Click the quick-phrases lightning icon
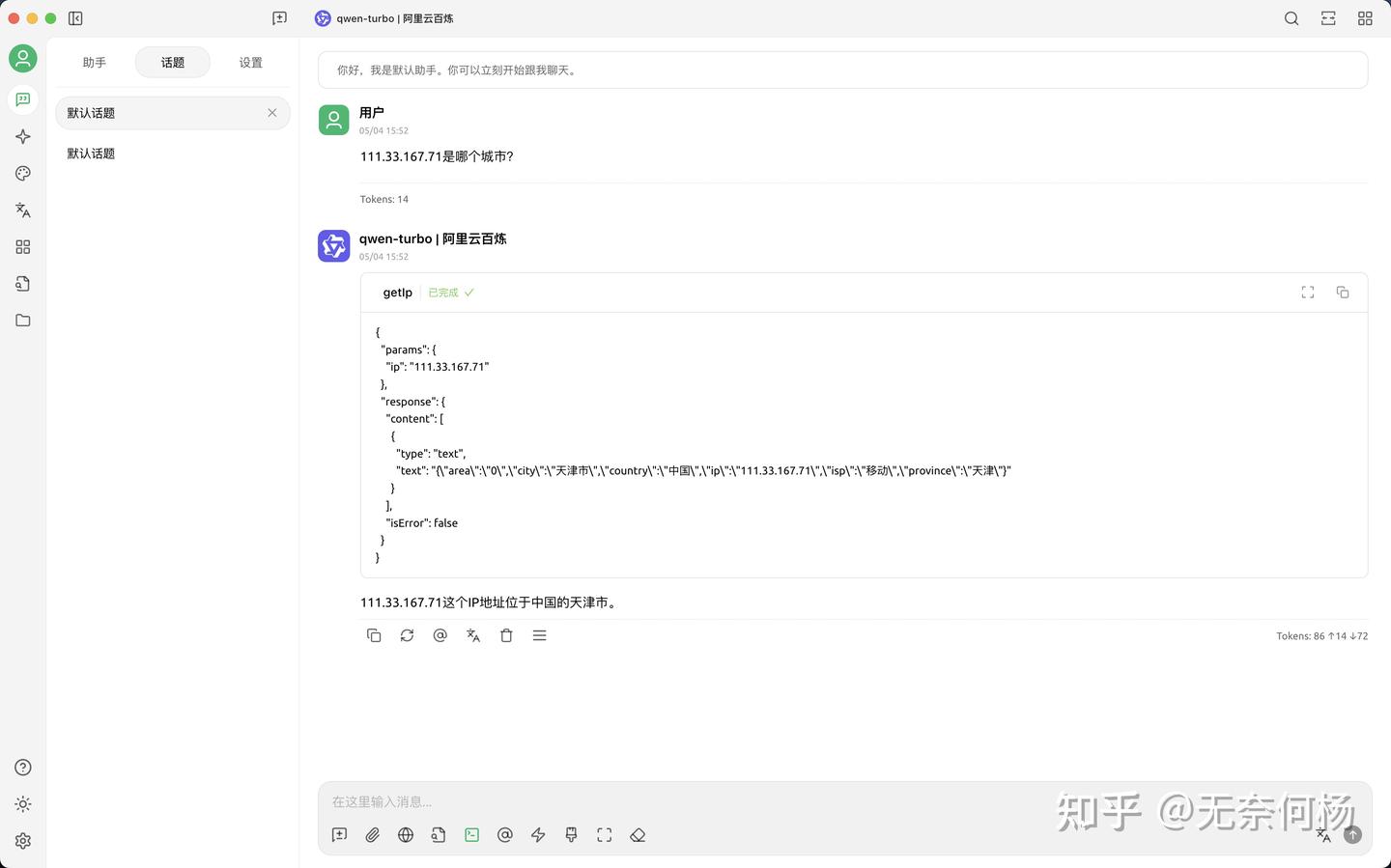Screen dimensions: 1391x868 pos(538,835)
